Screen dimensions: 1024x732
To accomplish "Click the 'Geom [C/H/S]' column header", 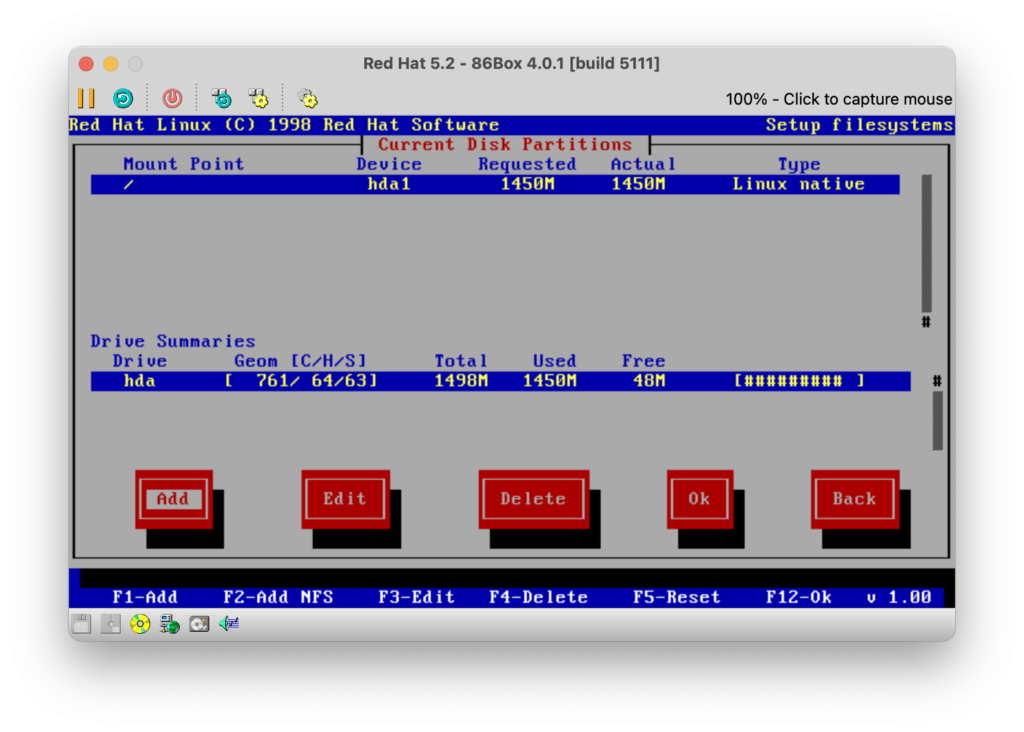I will click(300, 361).
